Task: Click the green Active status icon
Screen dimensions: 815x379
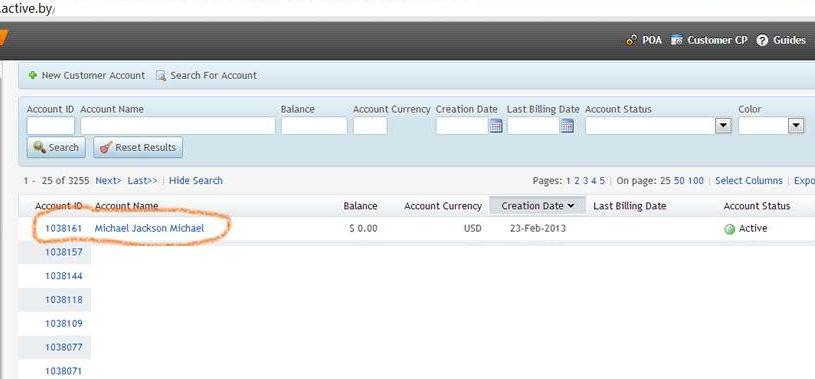Action: click(730, 229)
